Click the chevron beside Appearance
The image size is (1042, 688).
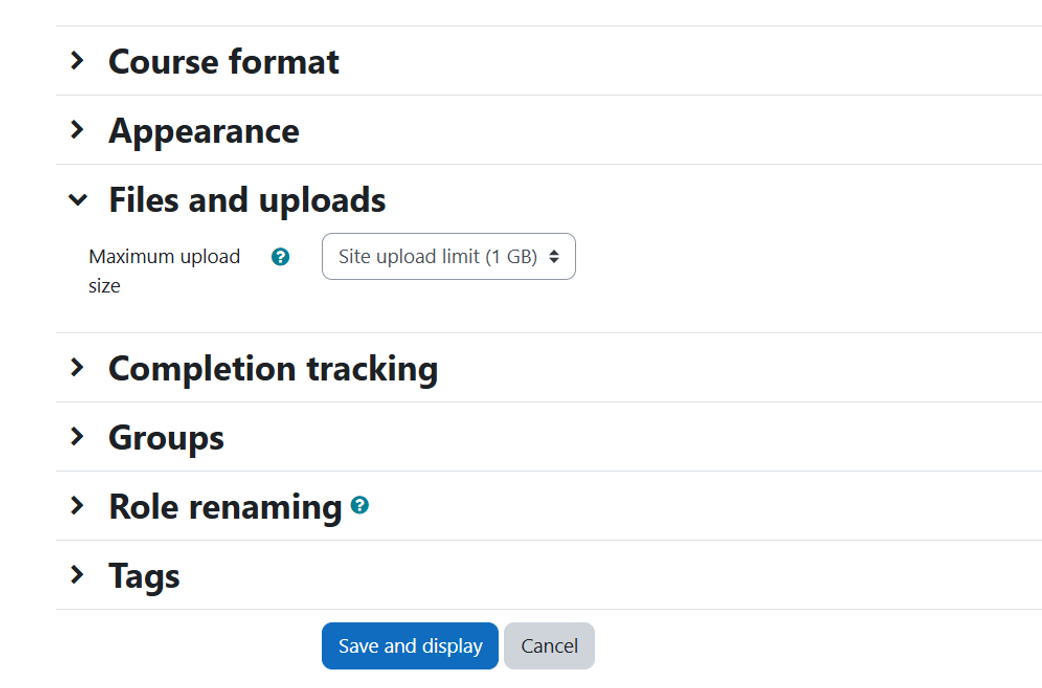(77, 131)
